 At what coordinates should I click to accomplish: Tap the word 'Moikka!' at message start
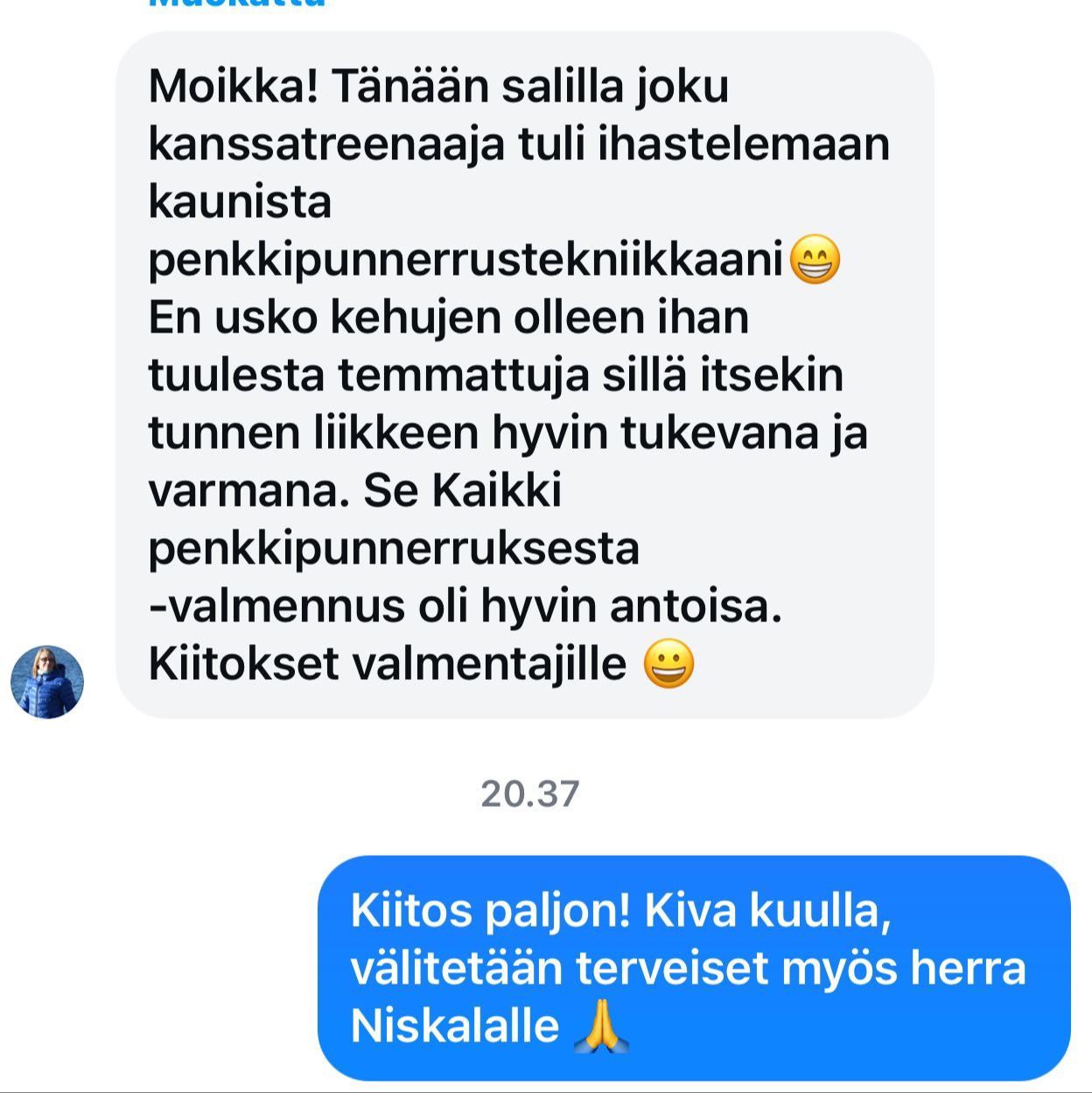[234, 87]
